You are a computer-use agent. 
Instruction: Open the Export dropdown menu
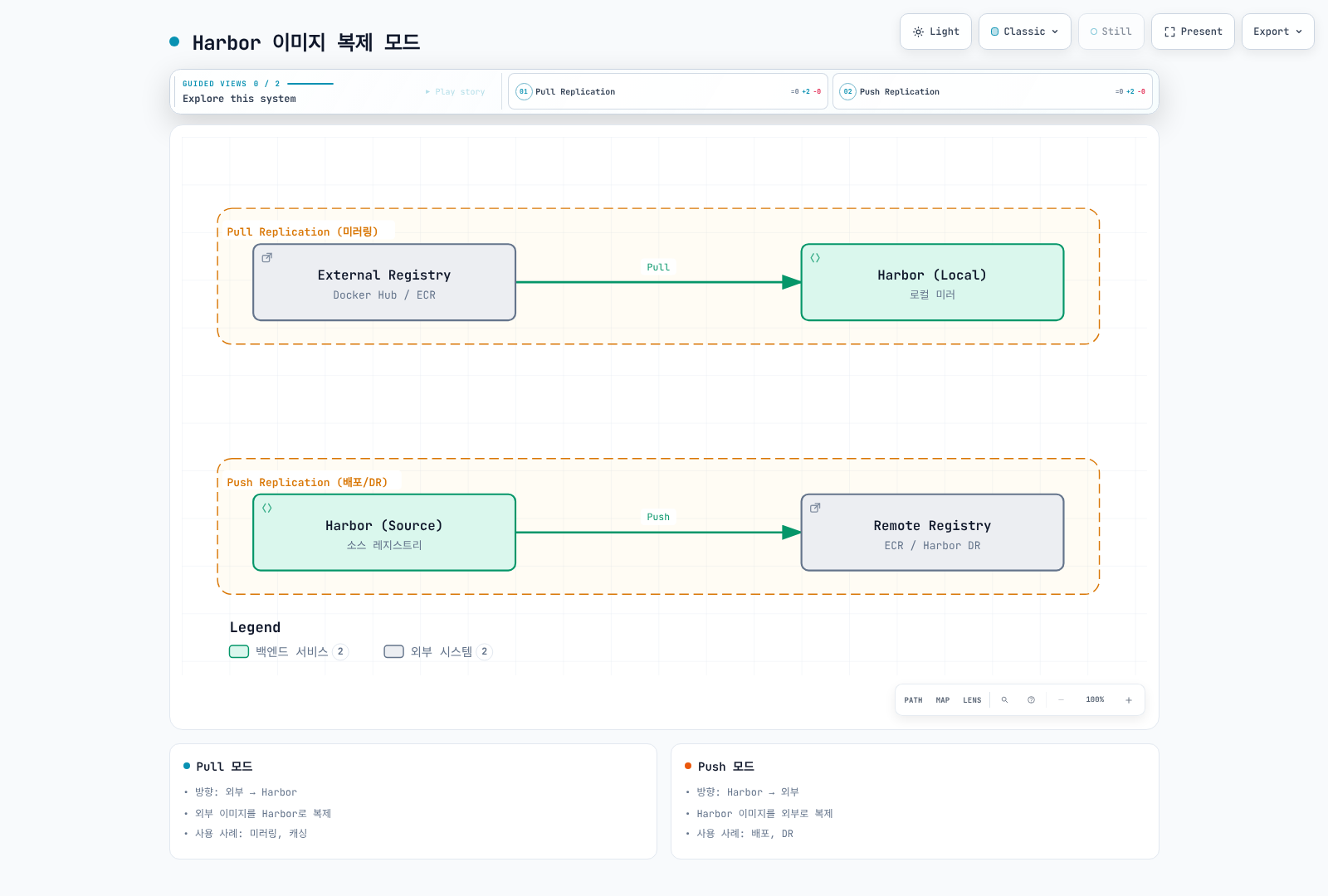pyautogui.click(x=1277, y=32)
